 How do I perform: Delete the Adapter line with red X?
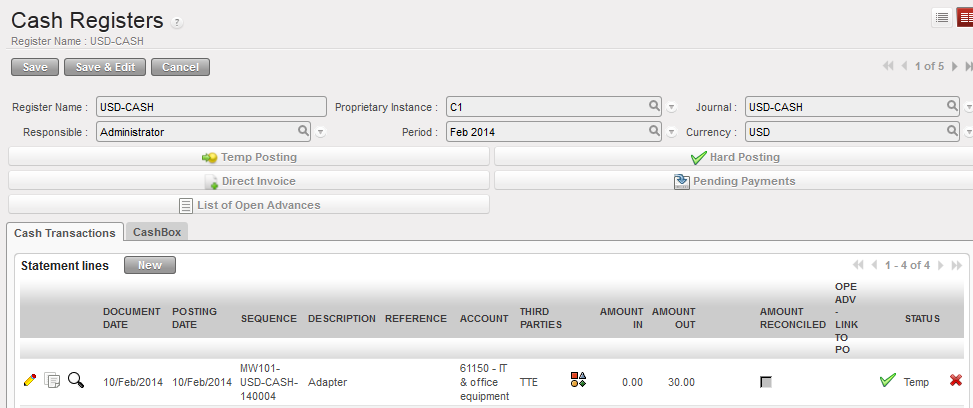[955, 381]
